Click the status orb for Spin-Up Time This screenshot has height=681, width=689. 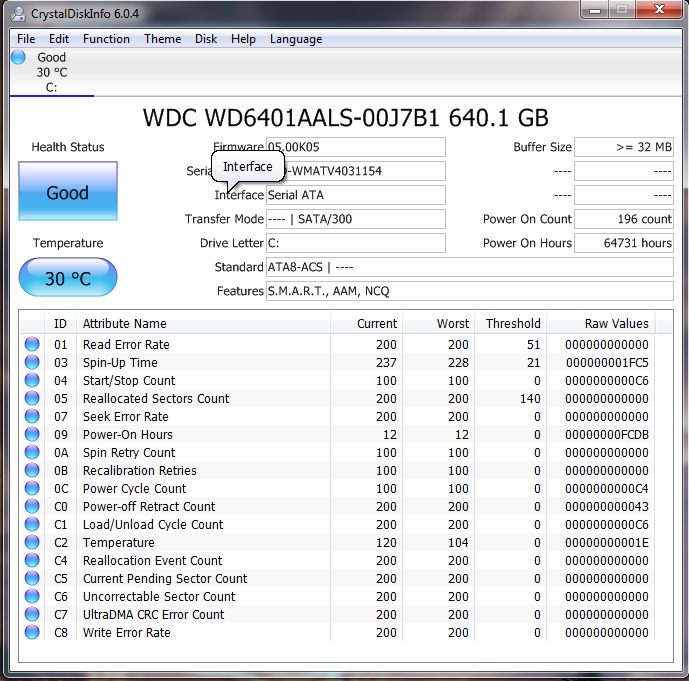click(x=32, y=363)
